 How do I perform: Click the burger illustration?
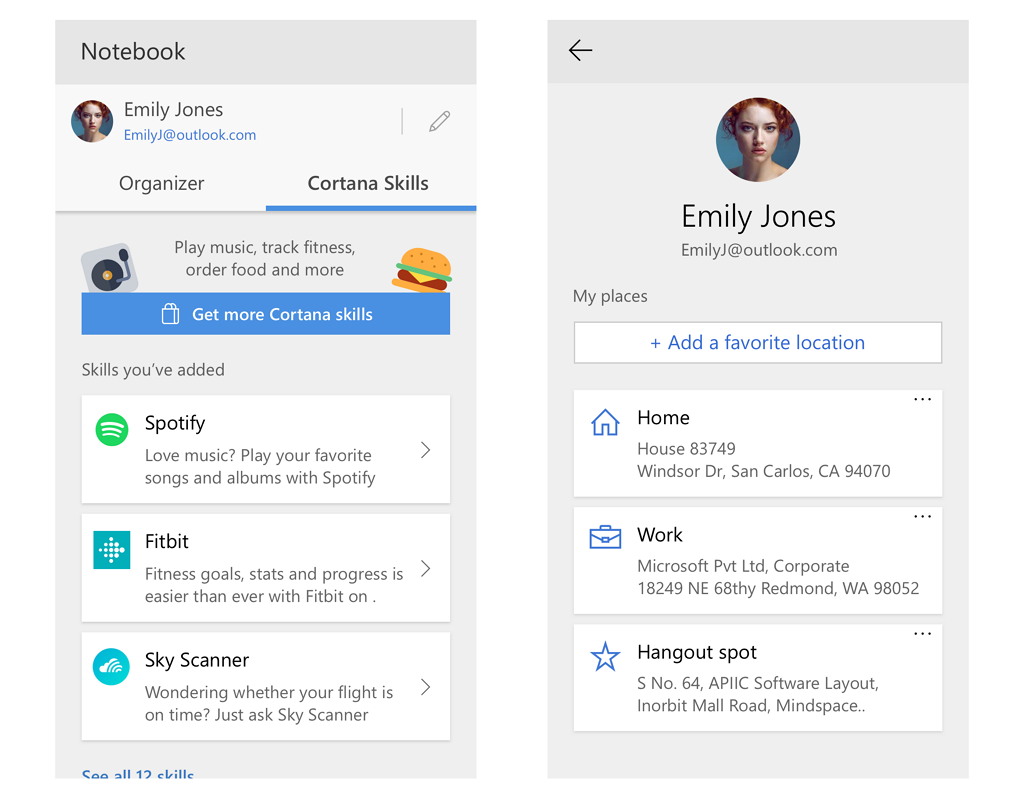423,270
